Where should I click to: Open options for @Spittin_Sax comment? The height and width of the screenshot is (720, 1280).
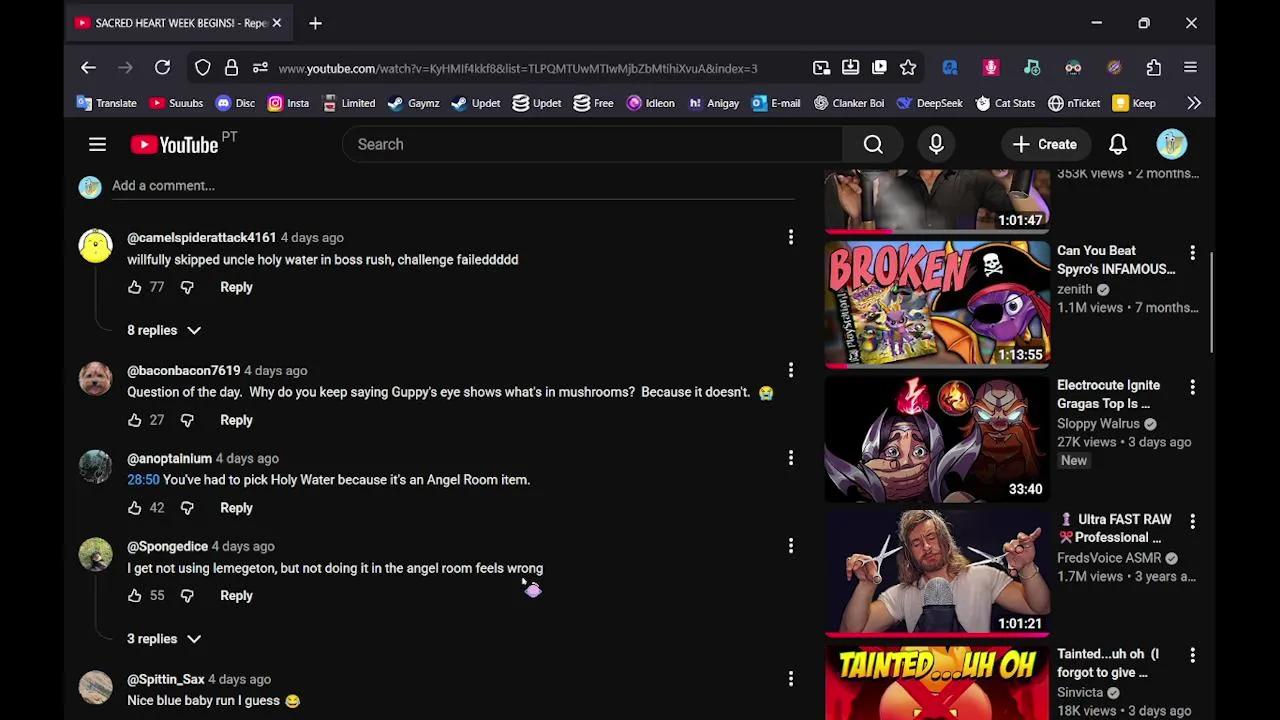(x=790, y=679)
